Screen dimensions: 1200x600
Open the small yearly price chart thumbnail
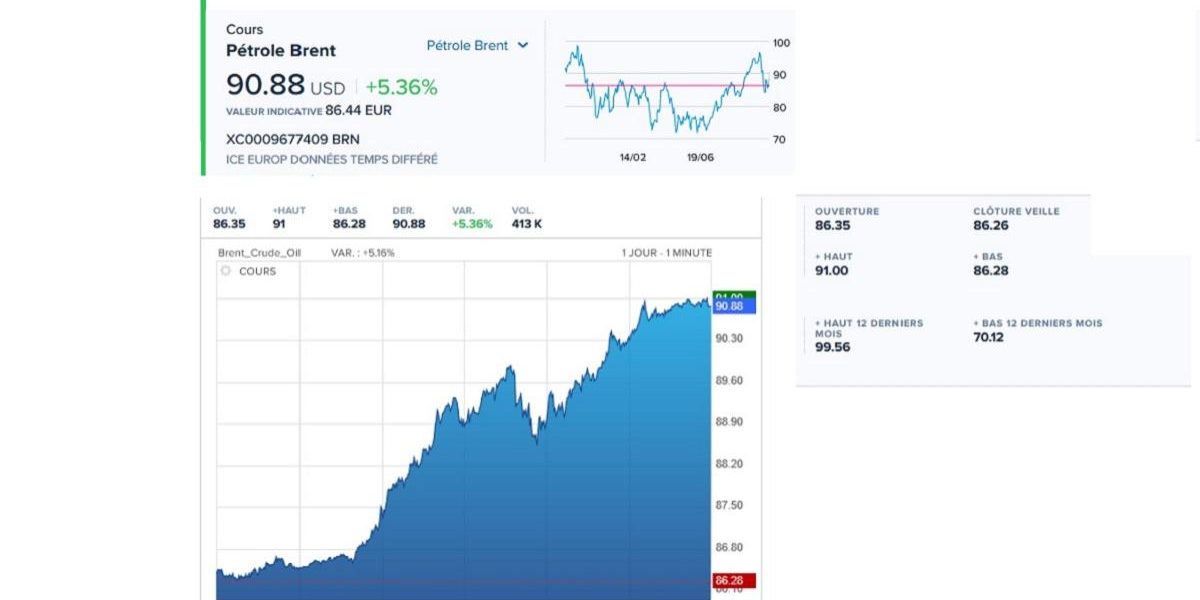666,88
